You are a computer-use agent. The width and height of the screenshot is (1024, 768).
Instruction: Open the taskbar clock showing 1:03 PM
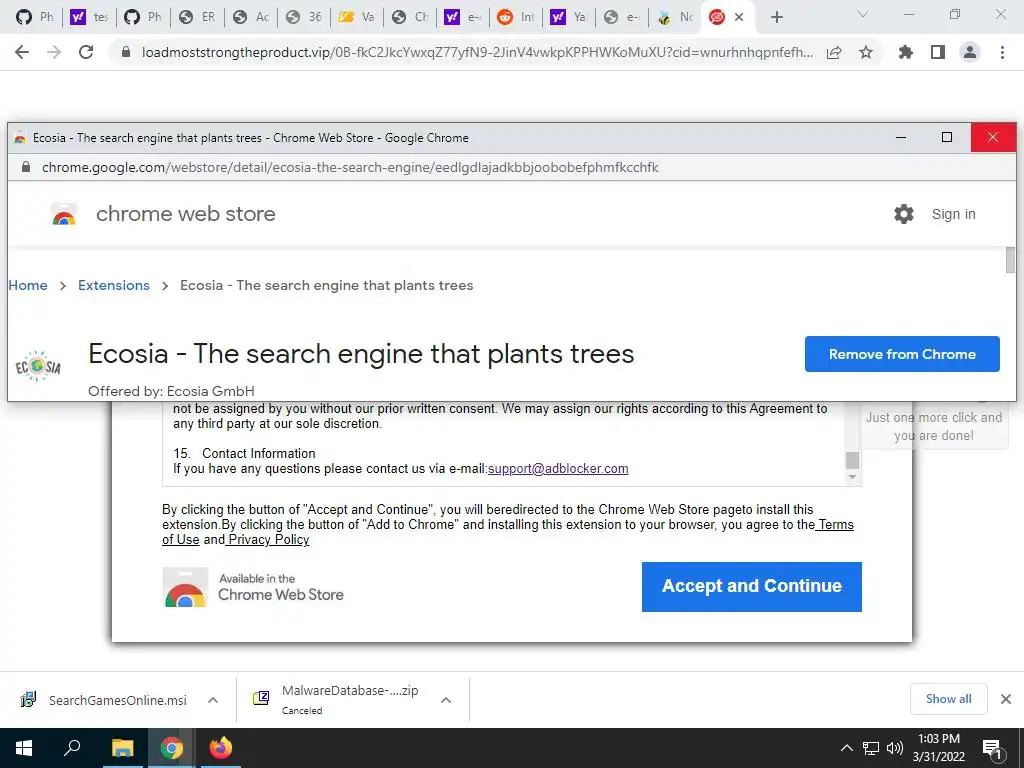pos(939,748)
